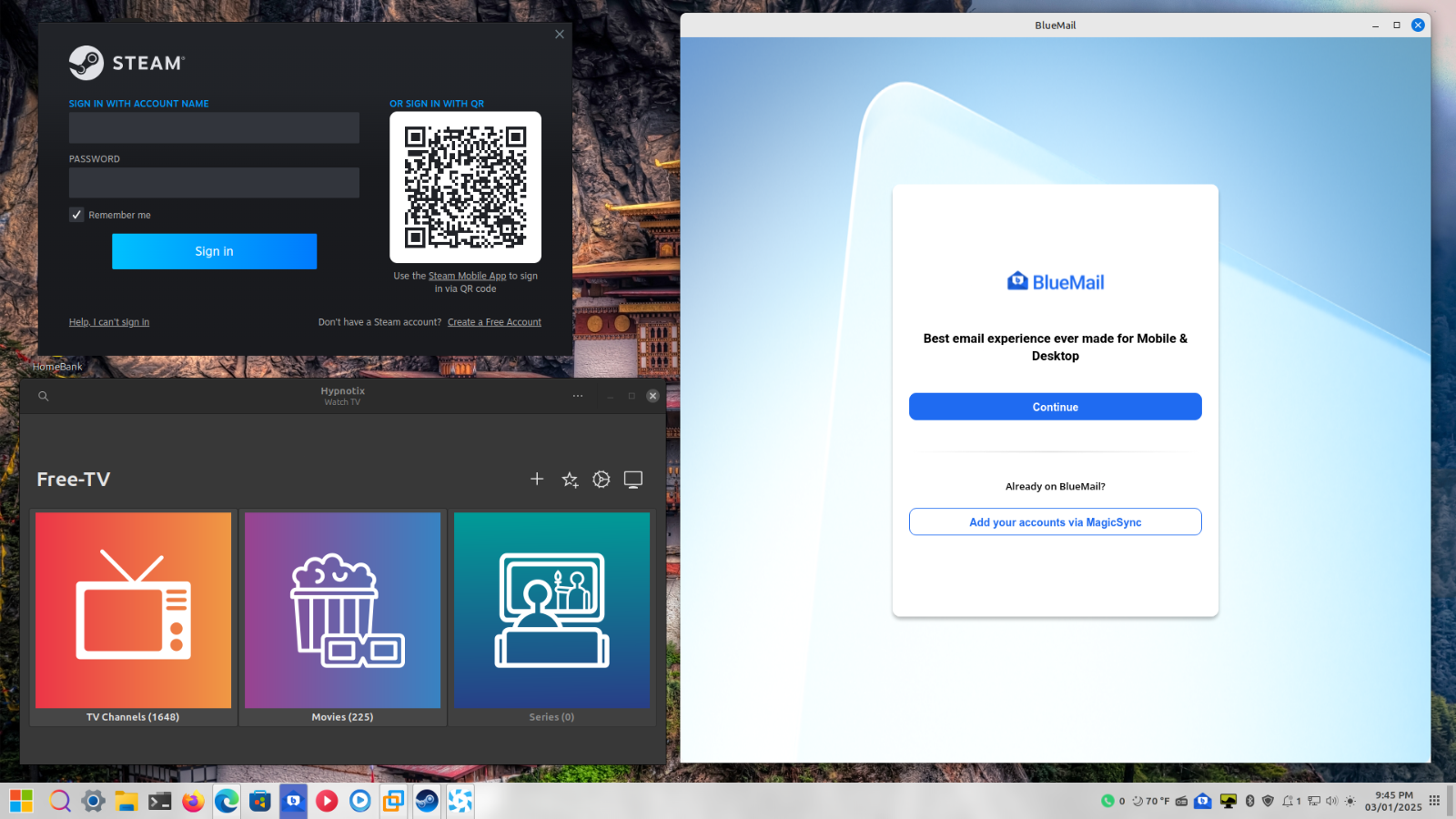Open volume speaker tray icon
The height and width of the screenshot is (819, 1456).
1331,801
